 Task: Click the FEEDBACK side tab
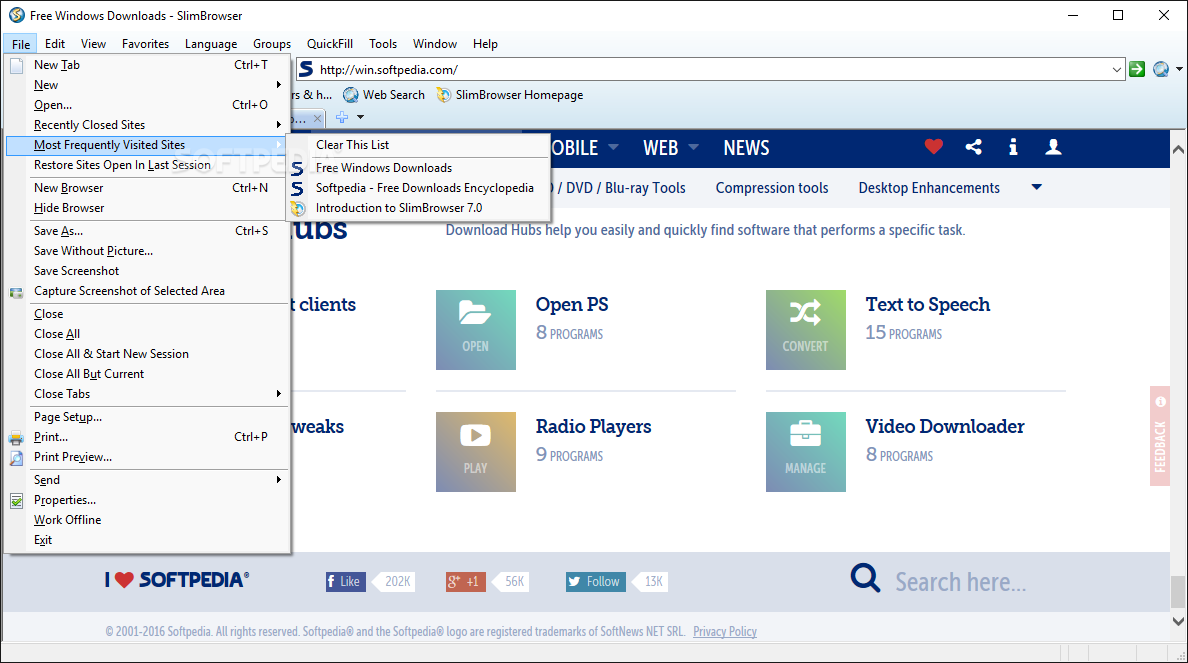pyautogui.click(x=1160, y=436)
